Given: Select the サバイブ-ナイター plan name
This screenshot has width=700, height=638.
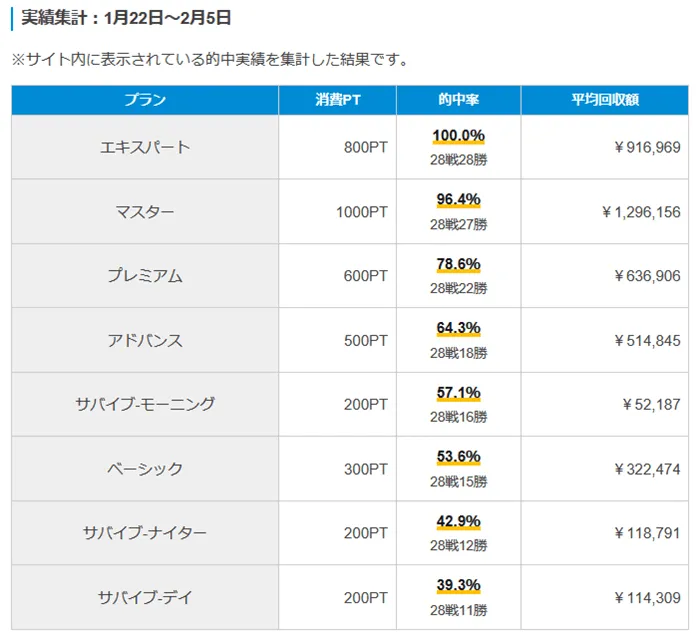Looking at the screenshot, I should (x=145, y=533).
